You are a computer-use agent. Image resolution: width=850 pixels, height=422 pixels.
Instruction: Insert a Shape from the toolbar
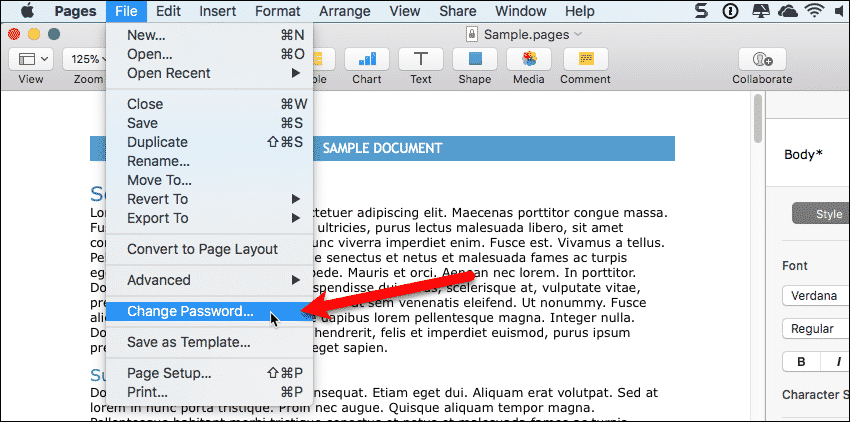[x=476, y=59]
